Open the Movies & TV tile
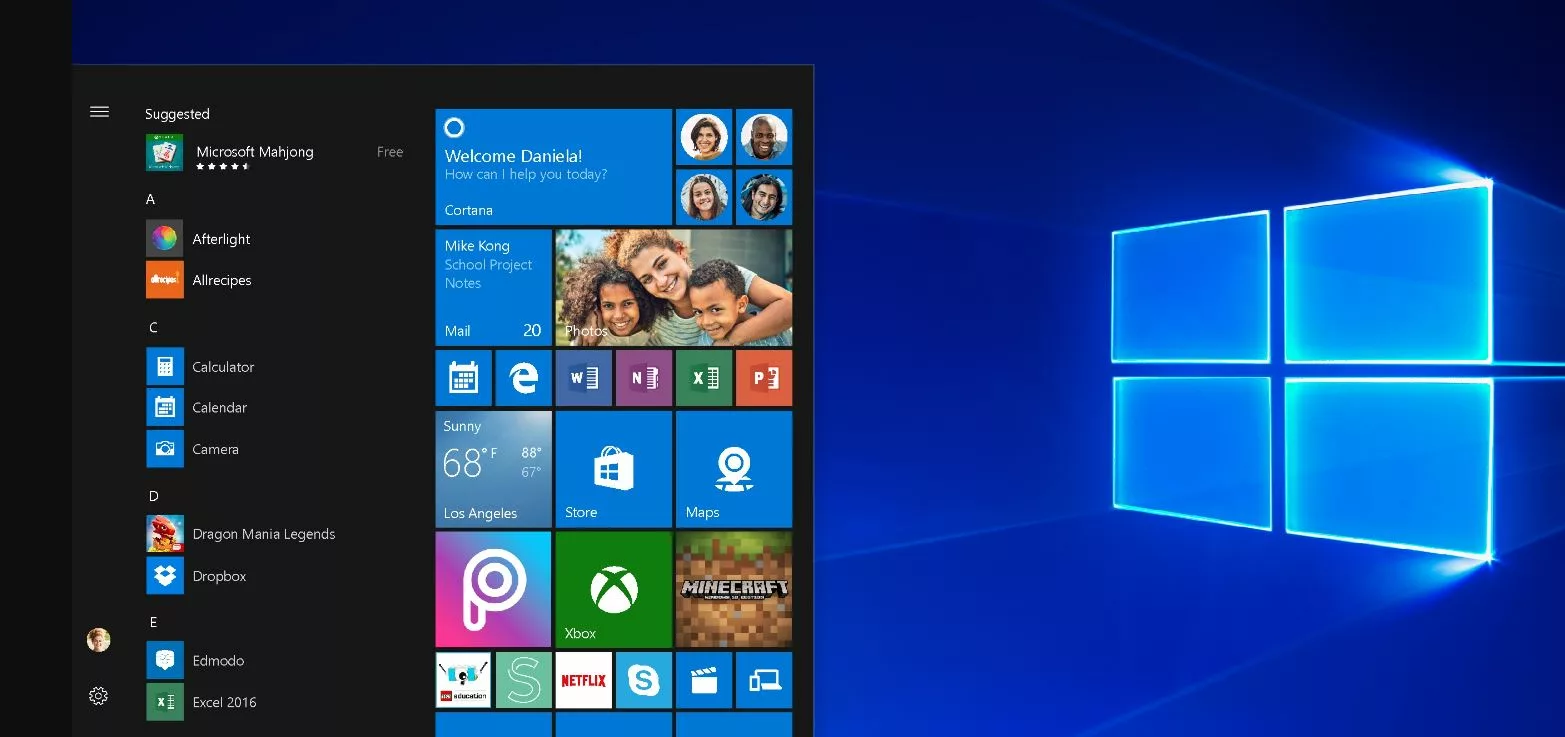 [704, 680]
